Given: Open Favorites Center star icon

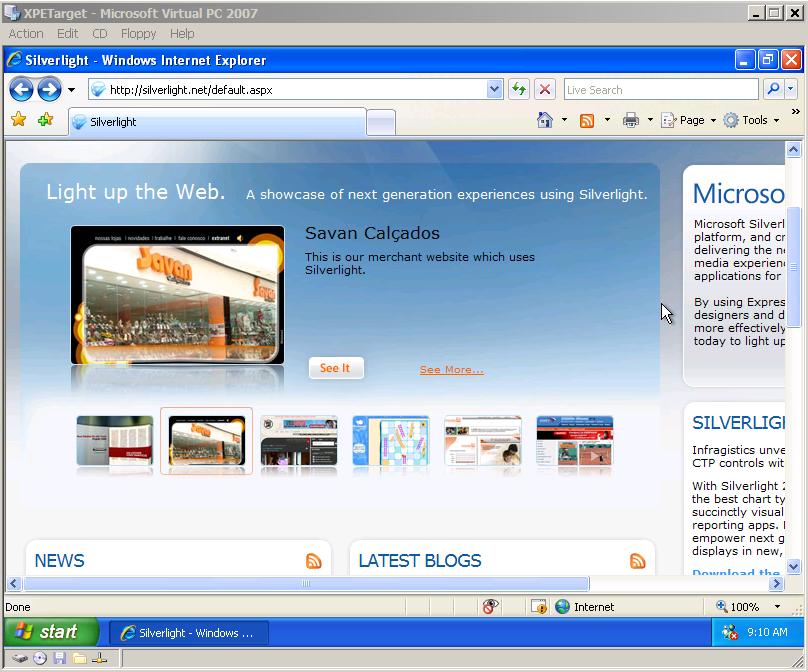Looking at the screenshot, I should 19,120.
